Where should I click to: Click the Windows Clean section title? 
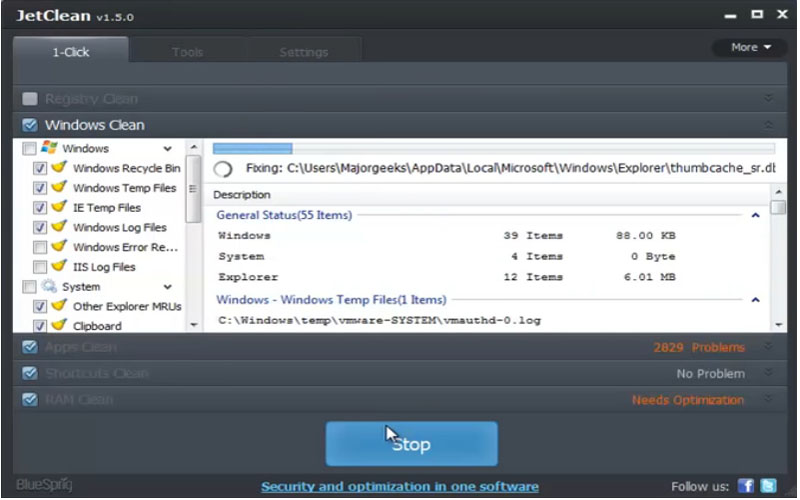94,125
